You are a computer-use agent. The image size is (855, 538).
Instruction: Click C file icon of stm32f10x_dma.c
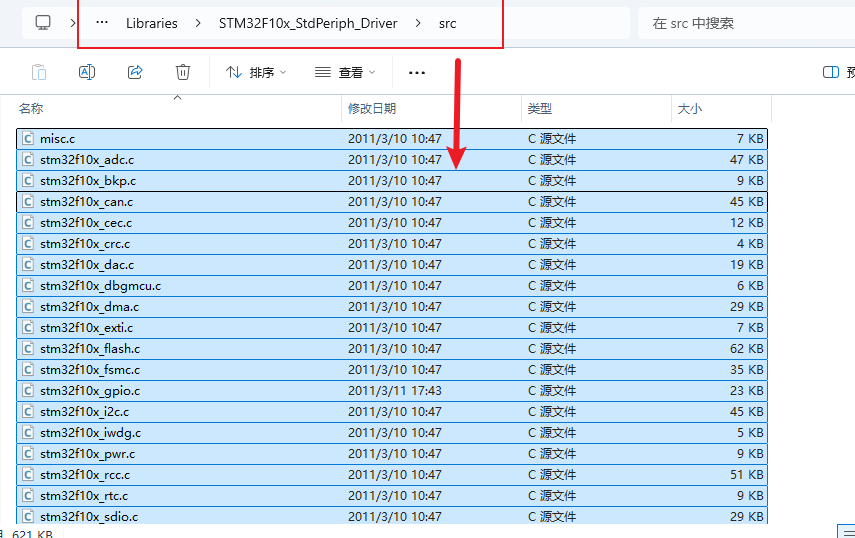[28, 306]
